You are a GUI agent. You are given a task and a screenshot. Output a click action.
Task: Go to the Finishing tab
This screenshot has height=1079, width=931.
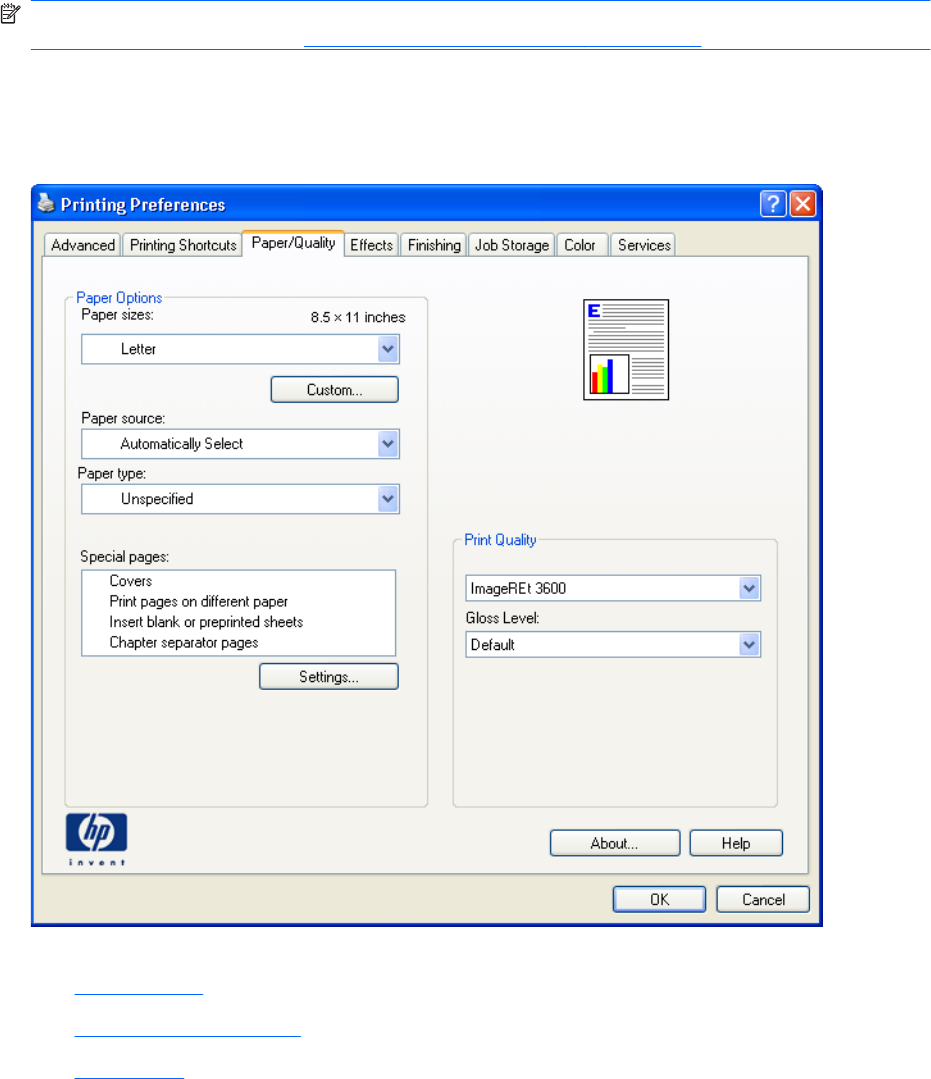434,245
